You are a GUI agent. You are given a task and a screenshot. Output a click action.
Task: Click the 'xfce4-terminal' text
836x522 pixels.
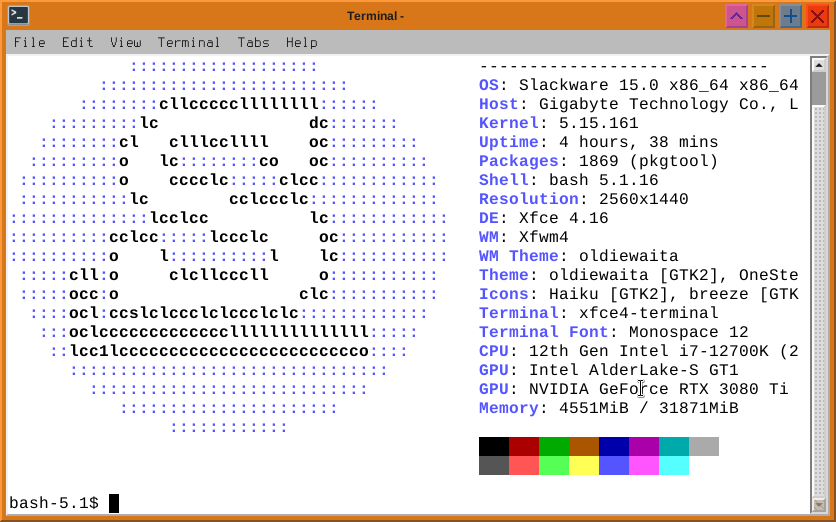(648, 313)
